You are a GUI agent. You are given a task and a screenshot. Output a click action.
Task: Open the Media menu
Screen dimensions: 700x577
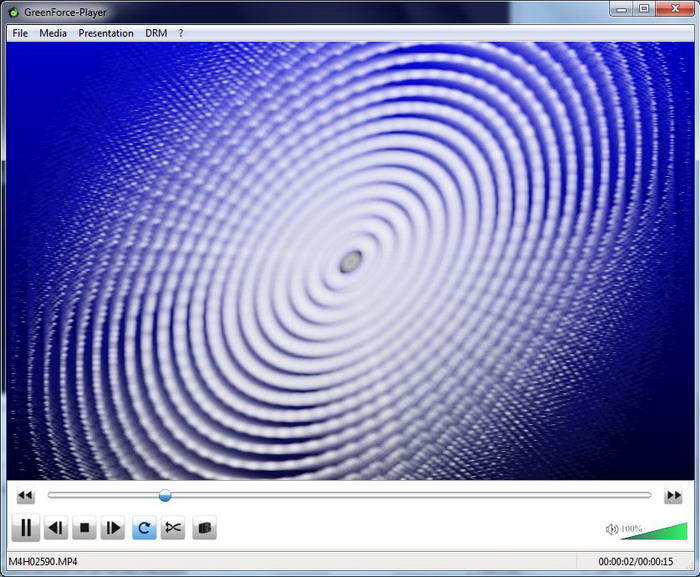[x=53, y=33]
